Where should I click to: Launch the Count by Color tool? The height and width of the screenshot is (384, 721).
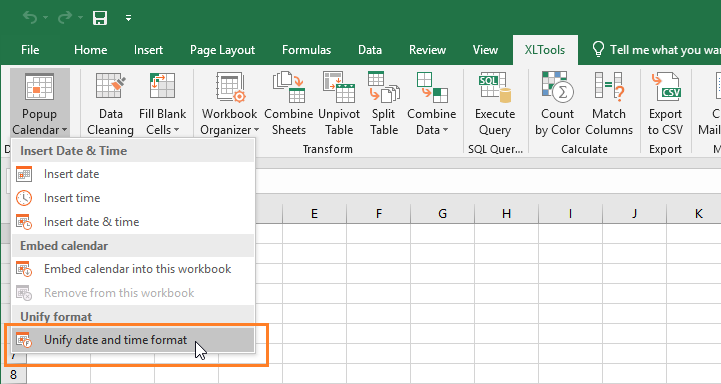click(557, 103)
